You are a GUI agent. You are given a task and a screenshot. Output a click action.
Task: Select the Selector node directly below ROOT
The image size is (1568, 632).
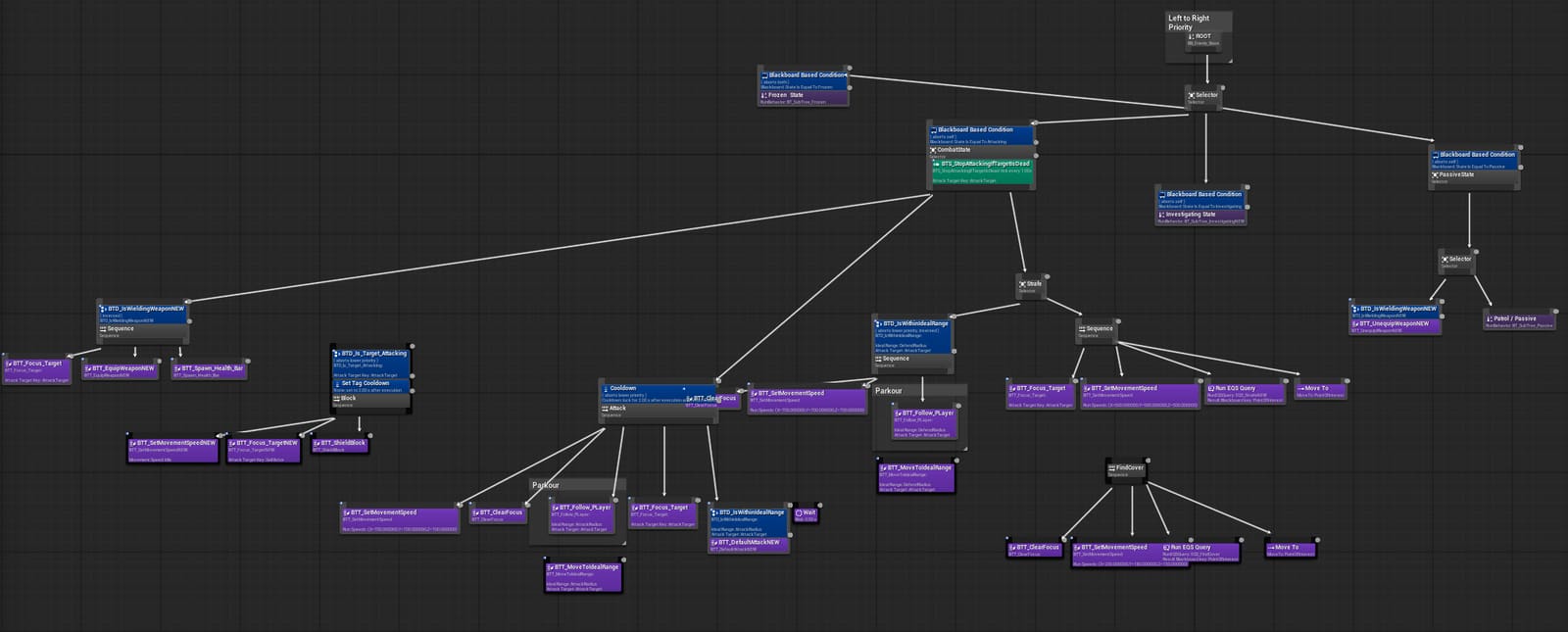[1202, 97]
